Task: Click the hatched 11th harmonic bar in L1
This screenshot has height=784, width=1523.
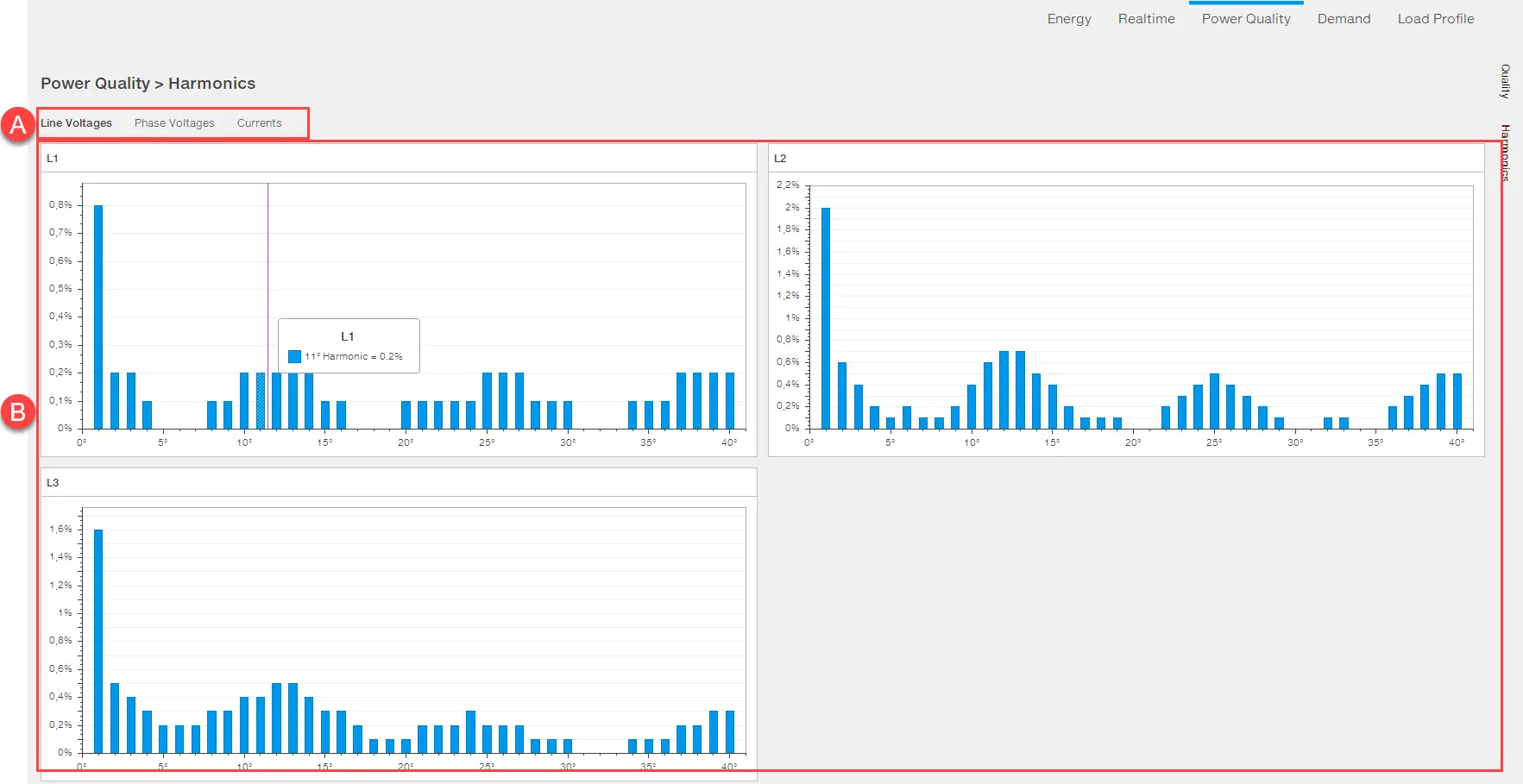Action: [261, 401]
